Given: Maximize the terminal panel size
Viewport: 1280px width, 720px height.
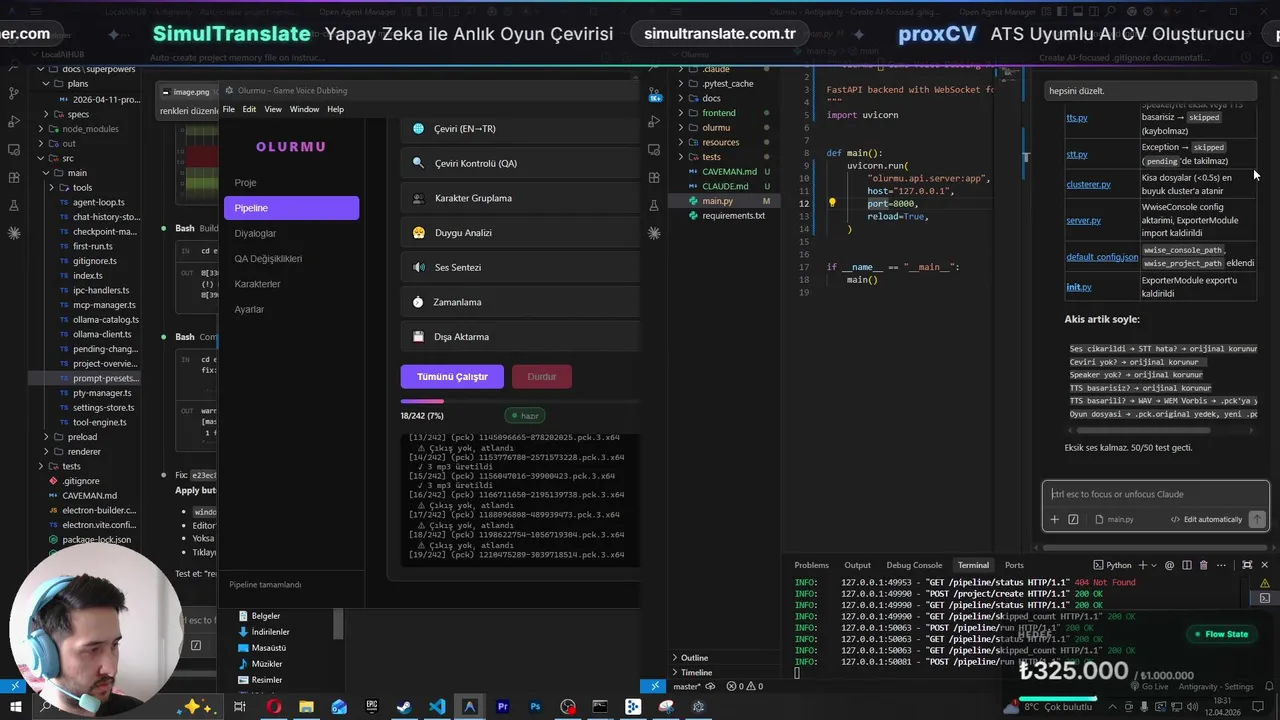Looking at the screenshot, I should [x=1246, y=565].
